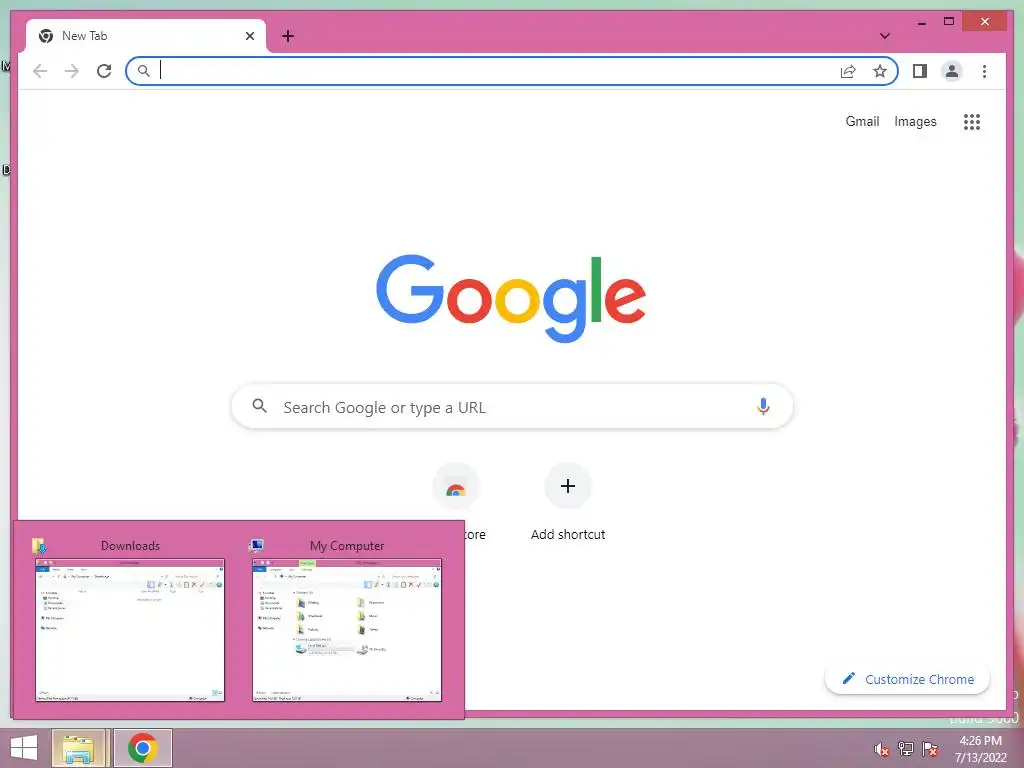
Task: Open the Chrome profile avatar
Action: point(952,71)
